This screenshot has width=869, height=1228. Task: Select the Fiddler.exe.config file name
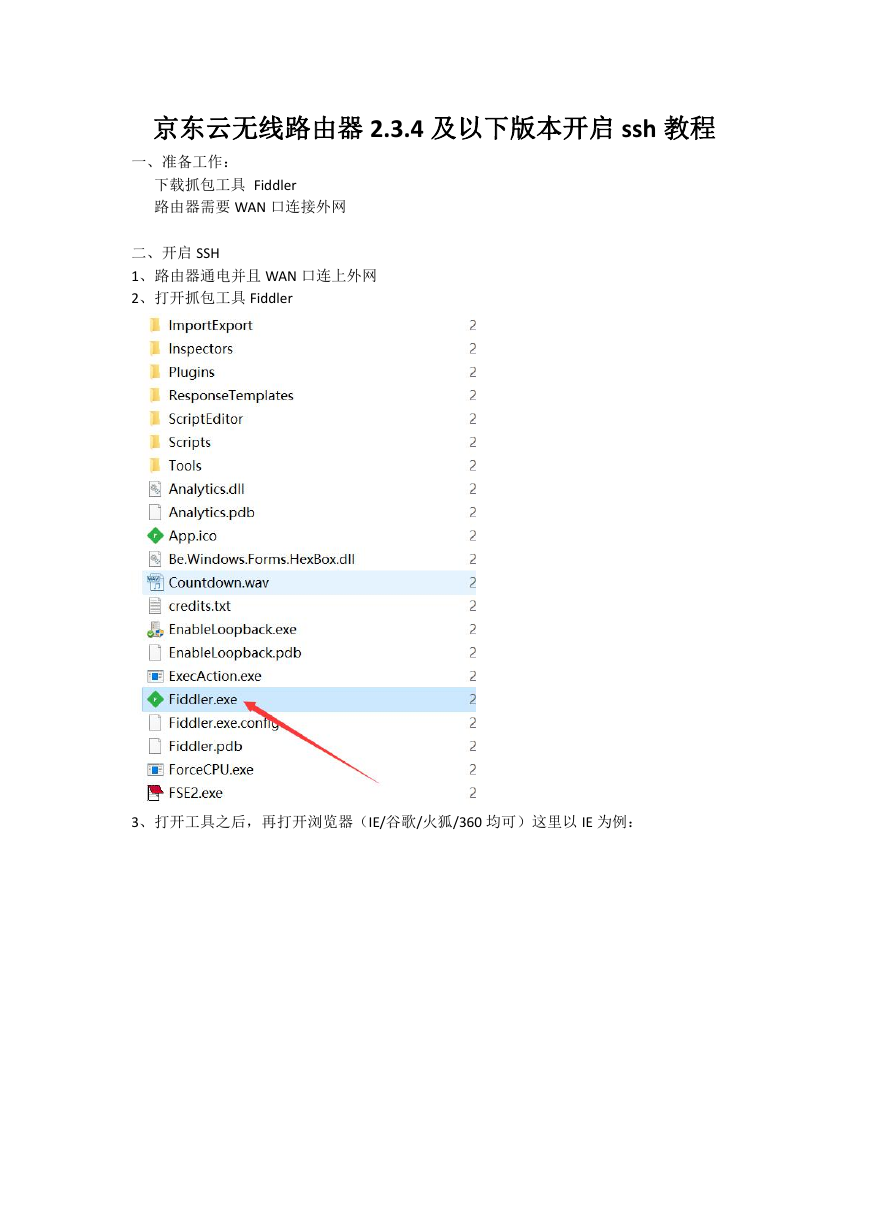(x=224, y=723)
